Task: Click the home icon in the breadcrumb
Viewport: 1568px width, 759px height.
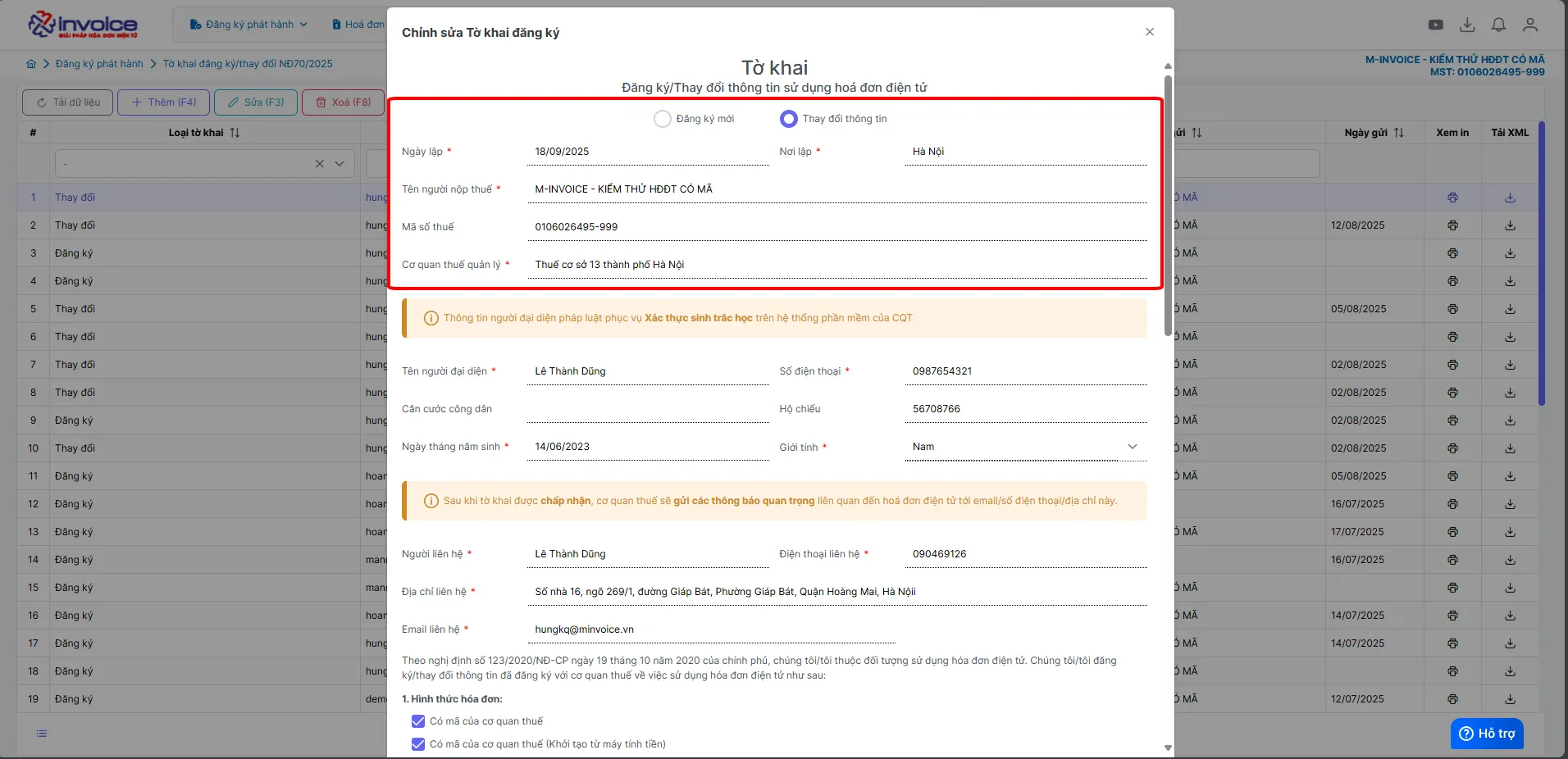Action: point(31,64)
